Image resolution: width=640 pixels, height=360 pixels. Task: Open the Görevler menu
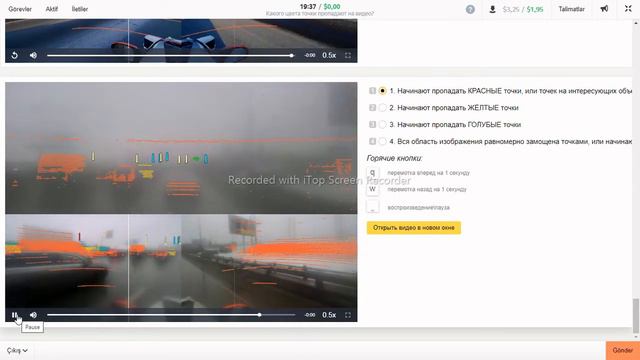(20, 9)
